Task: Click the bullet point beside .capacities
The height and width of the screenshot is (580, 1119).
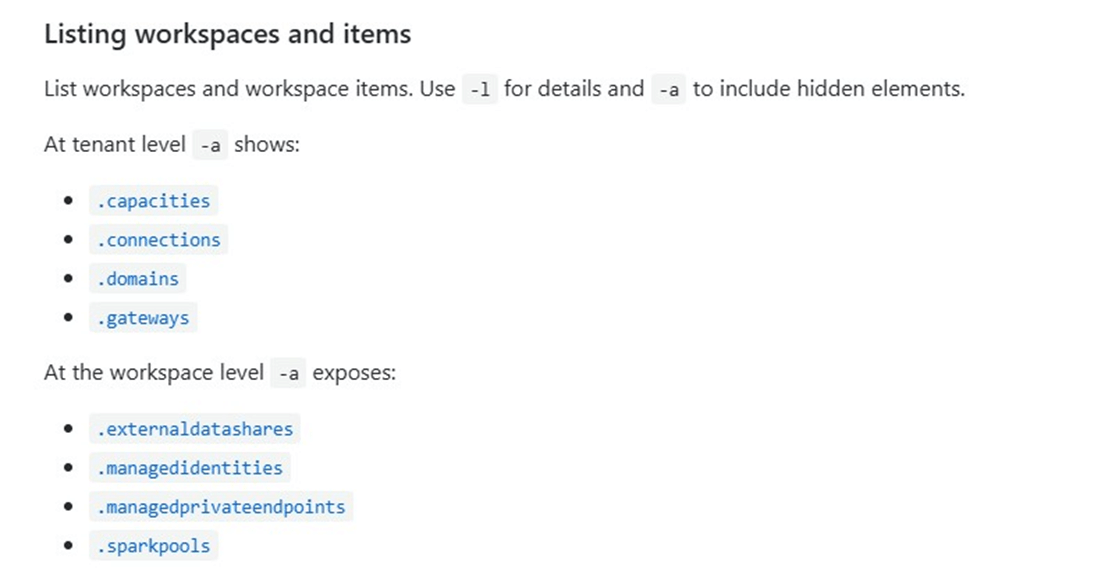Action: point(68,201)
